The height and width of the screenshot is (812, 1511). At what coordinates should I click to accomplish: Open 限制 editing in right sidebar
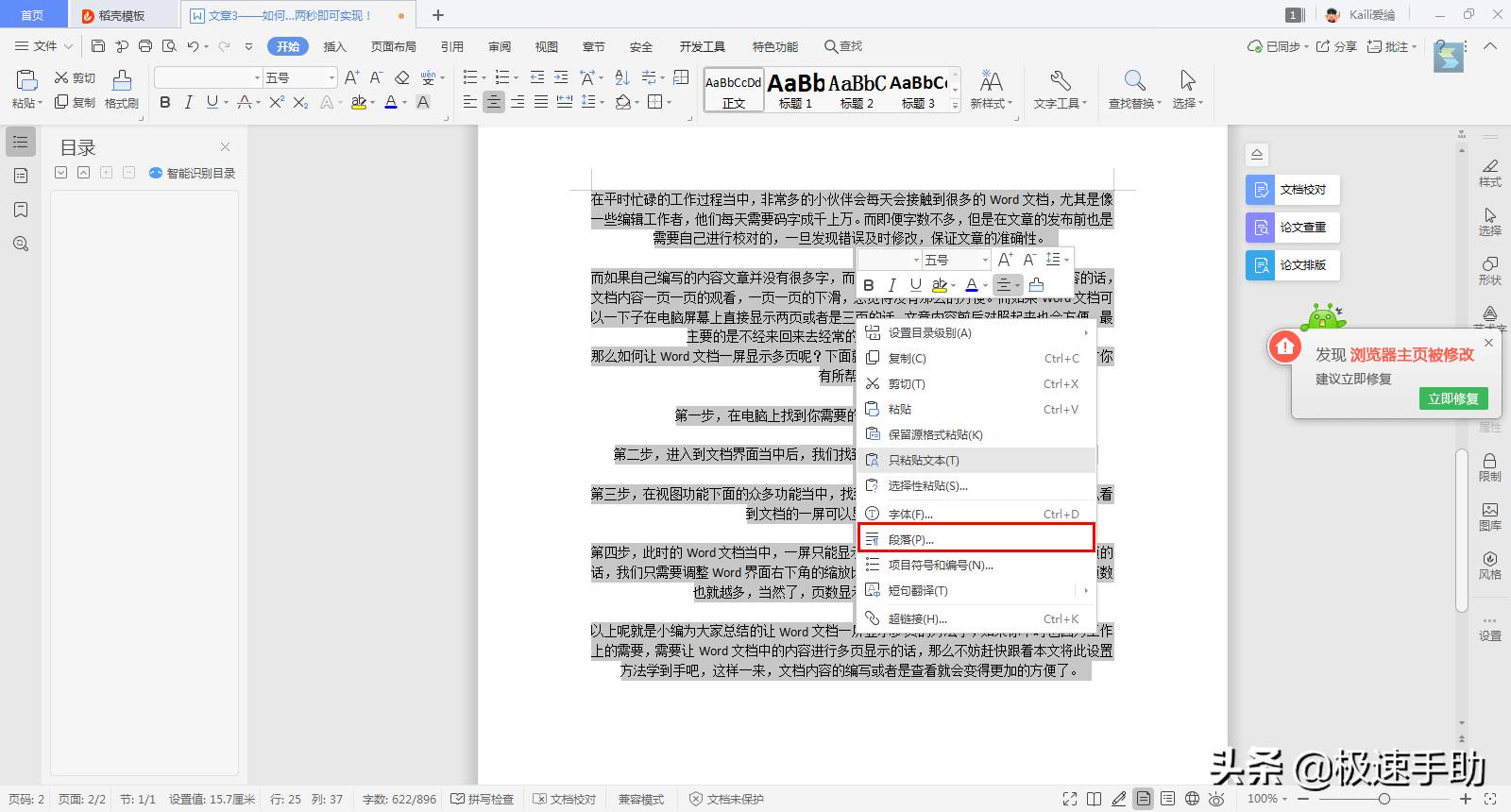pyautogui.click(x=1490, y=467)
